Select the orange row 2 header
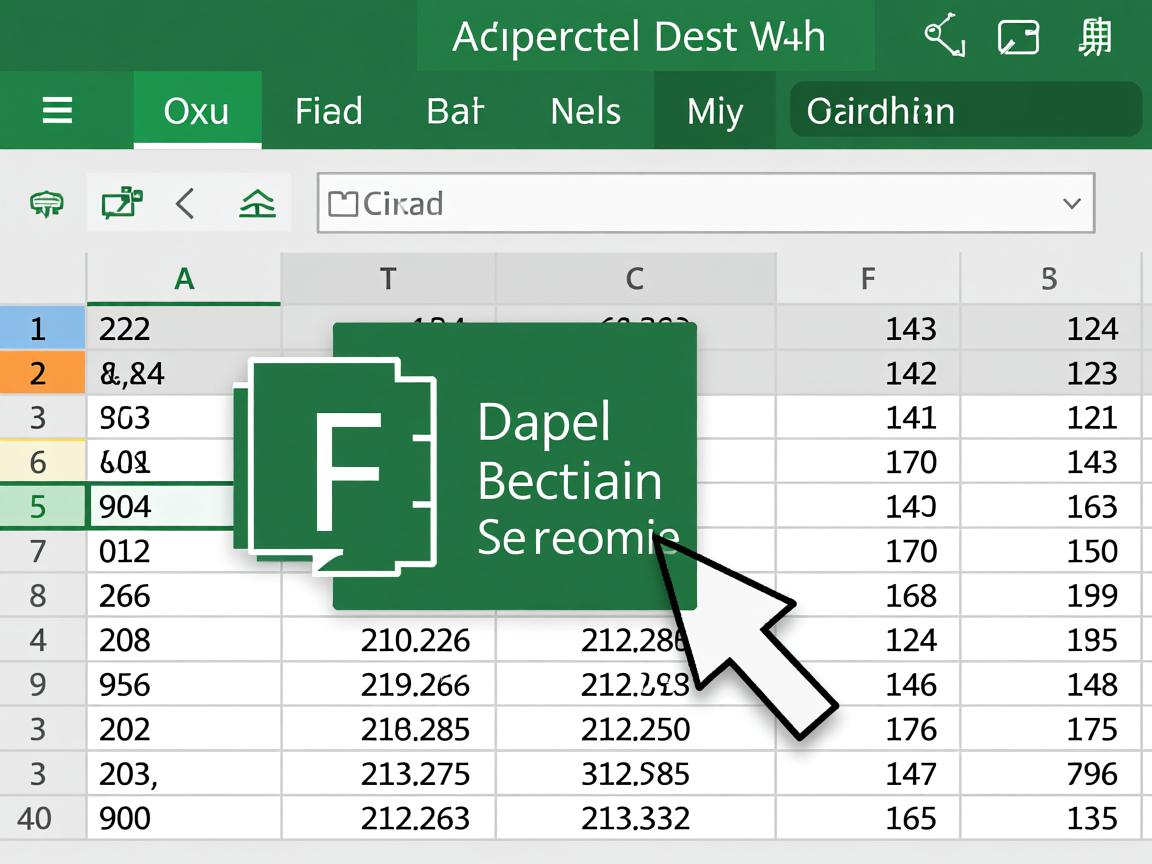This screenshot has width=1152, height=864. click(38, 374)
